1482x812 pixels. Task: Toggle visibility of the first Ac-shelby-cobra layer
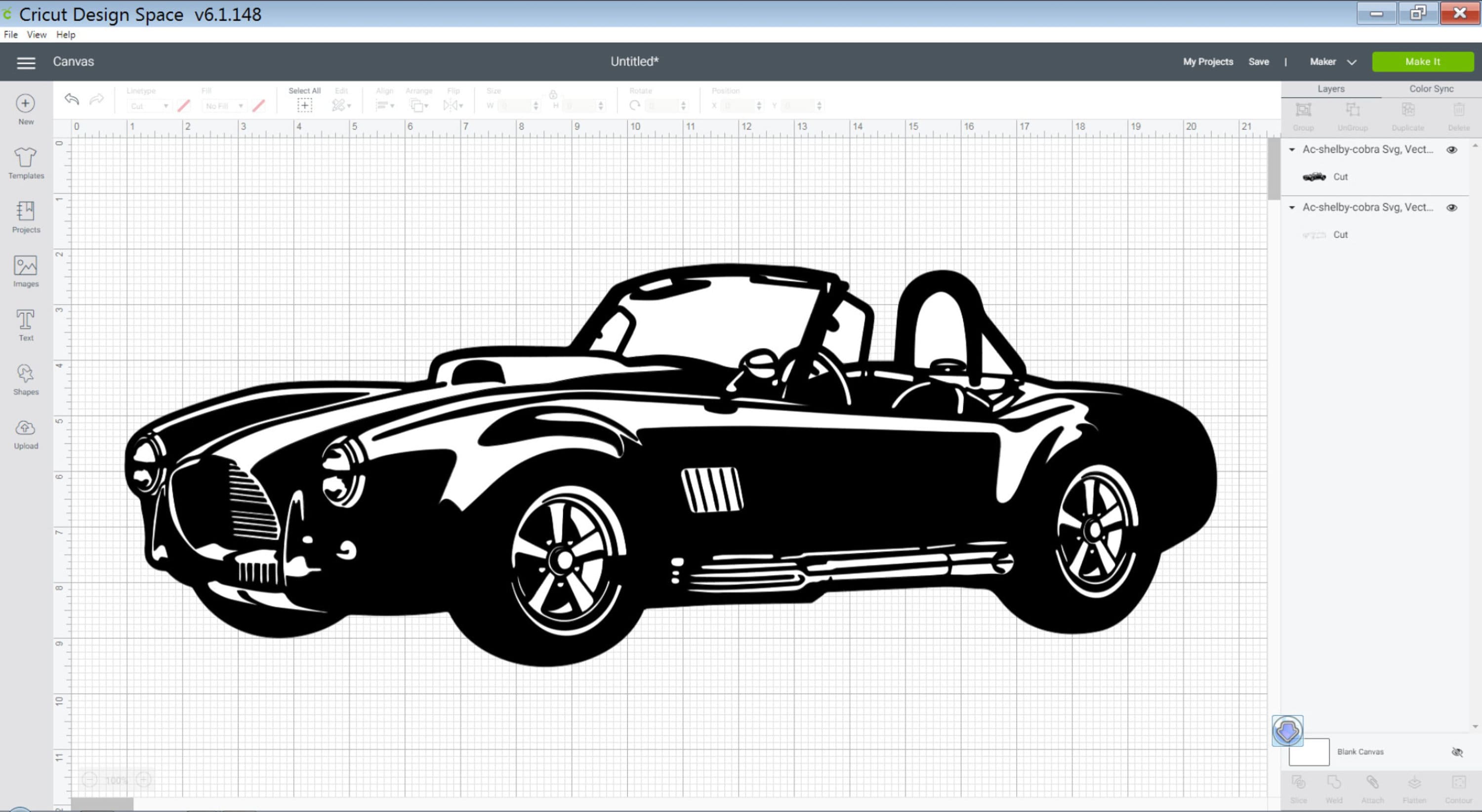point(1451,150)
